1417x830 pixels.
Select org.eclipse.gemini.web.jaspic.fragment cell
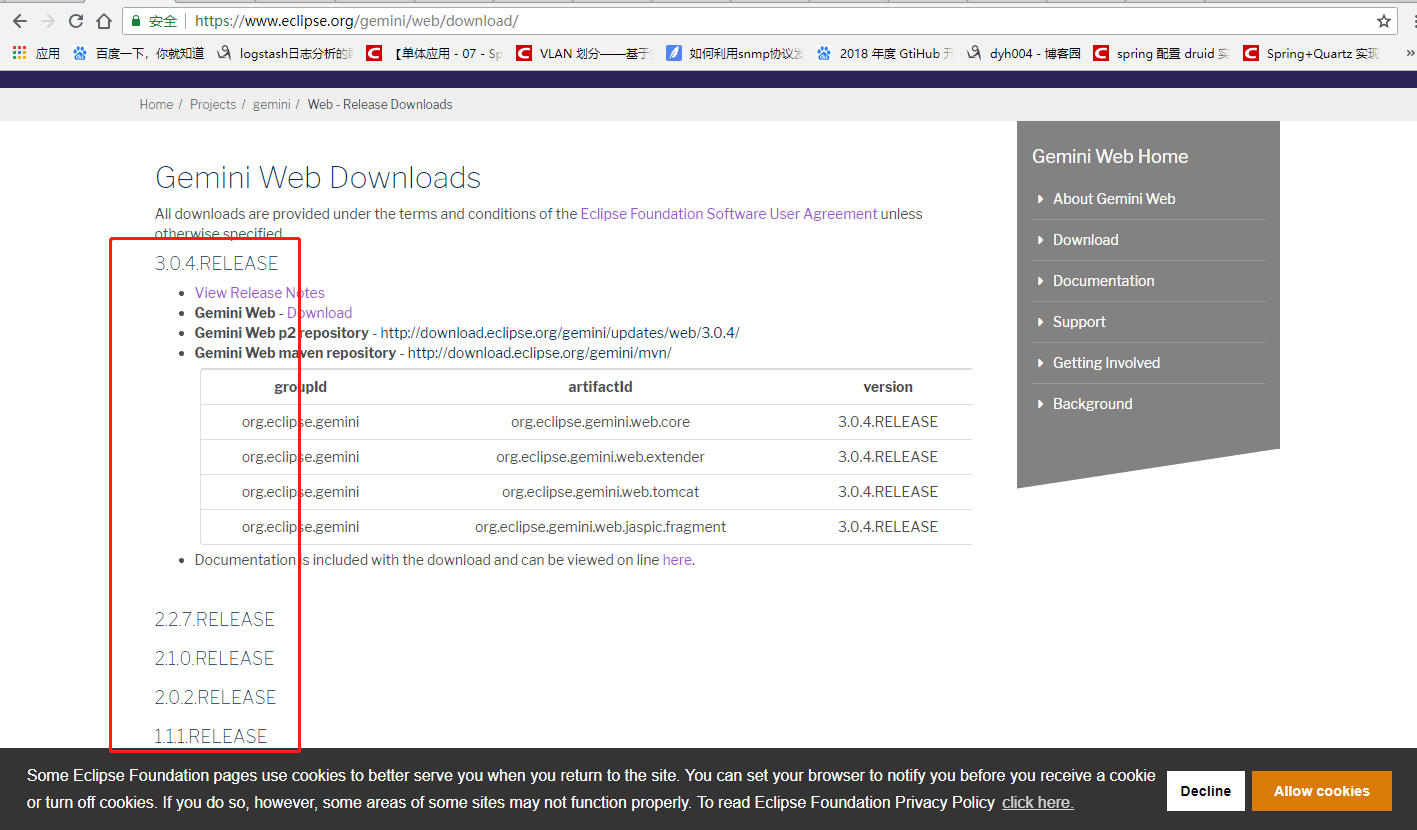pyautogui.click(x=600, y=527)
